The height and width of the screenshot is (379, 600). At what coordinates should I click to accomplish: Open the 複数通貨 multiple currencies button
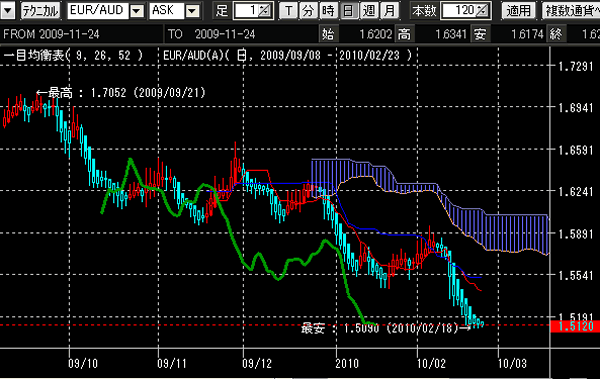[571, 11]
